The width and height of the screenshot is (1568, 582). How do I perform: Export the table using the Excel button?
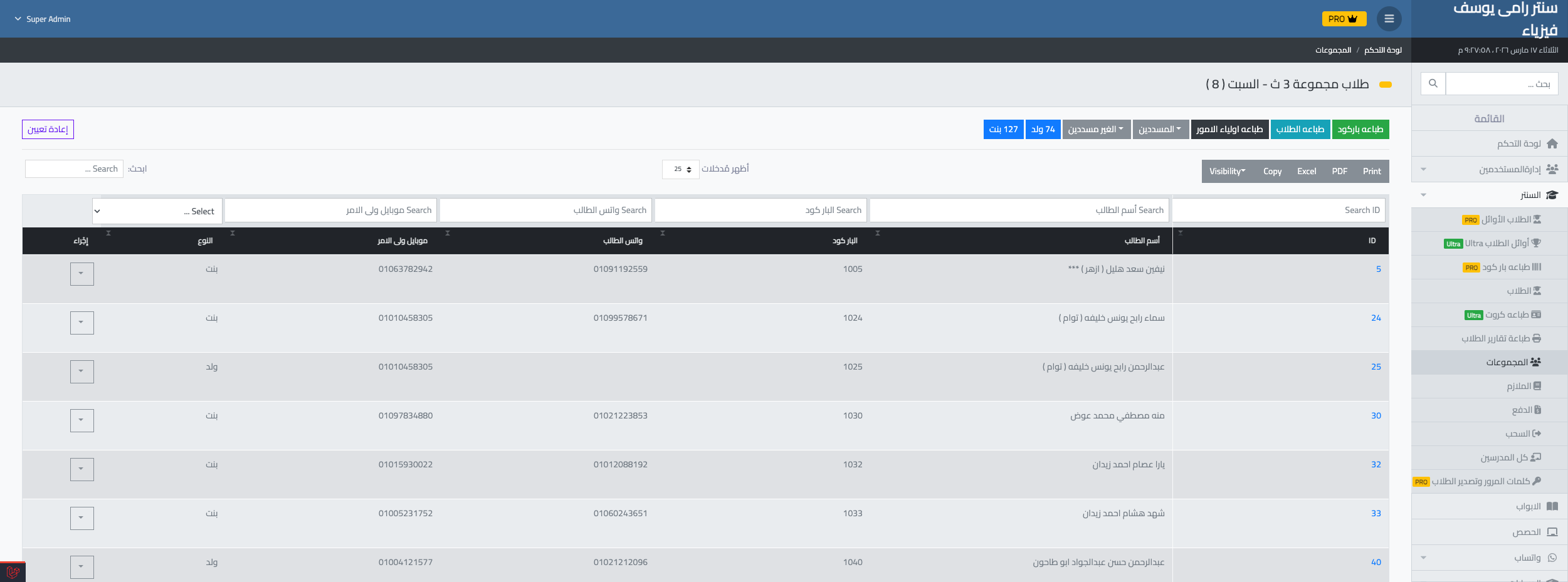click(x=1307, y=171)
